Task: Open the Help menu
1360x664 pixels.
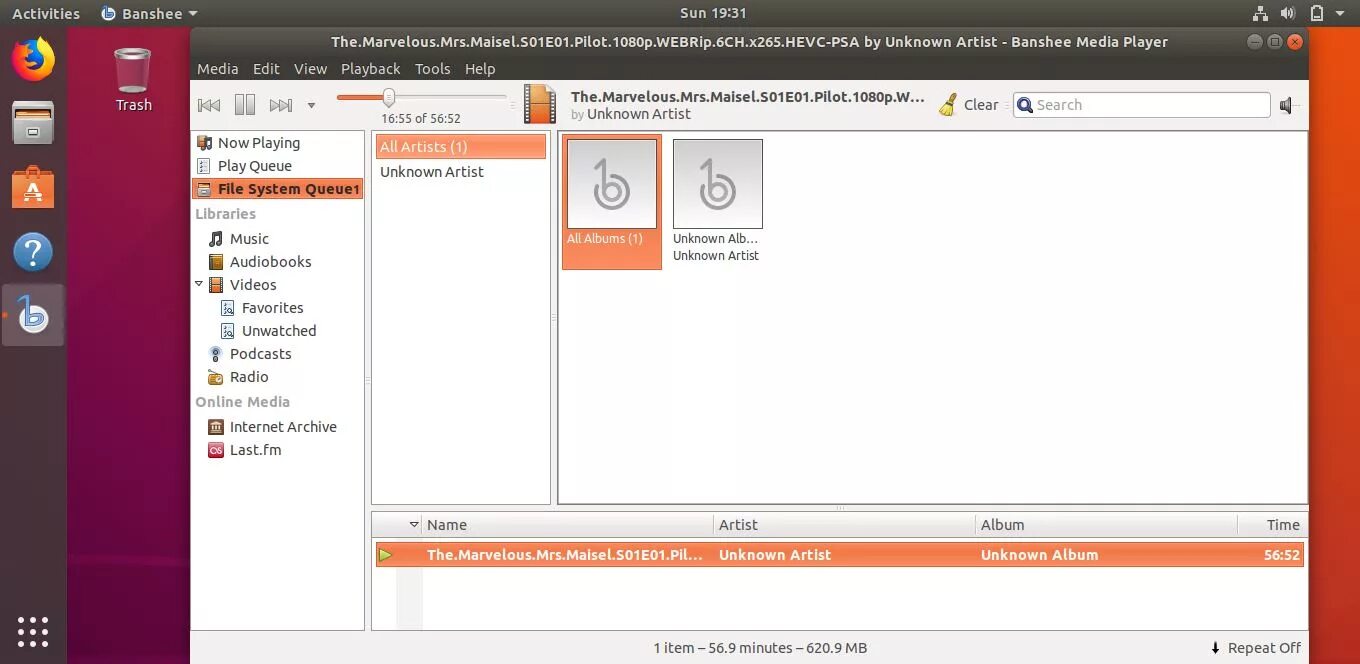Action: tap(480, 69)
